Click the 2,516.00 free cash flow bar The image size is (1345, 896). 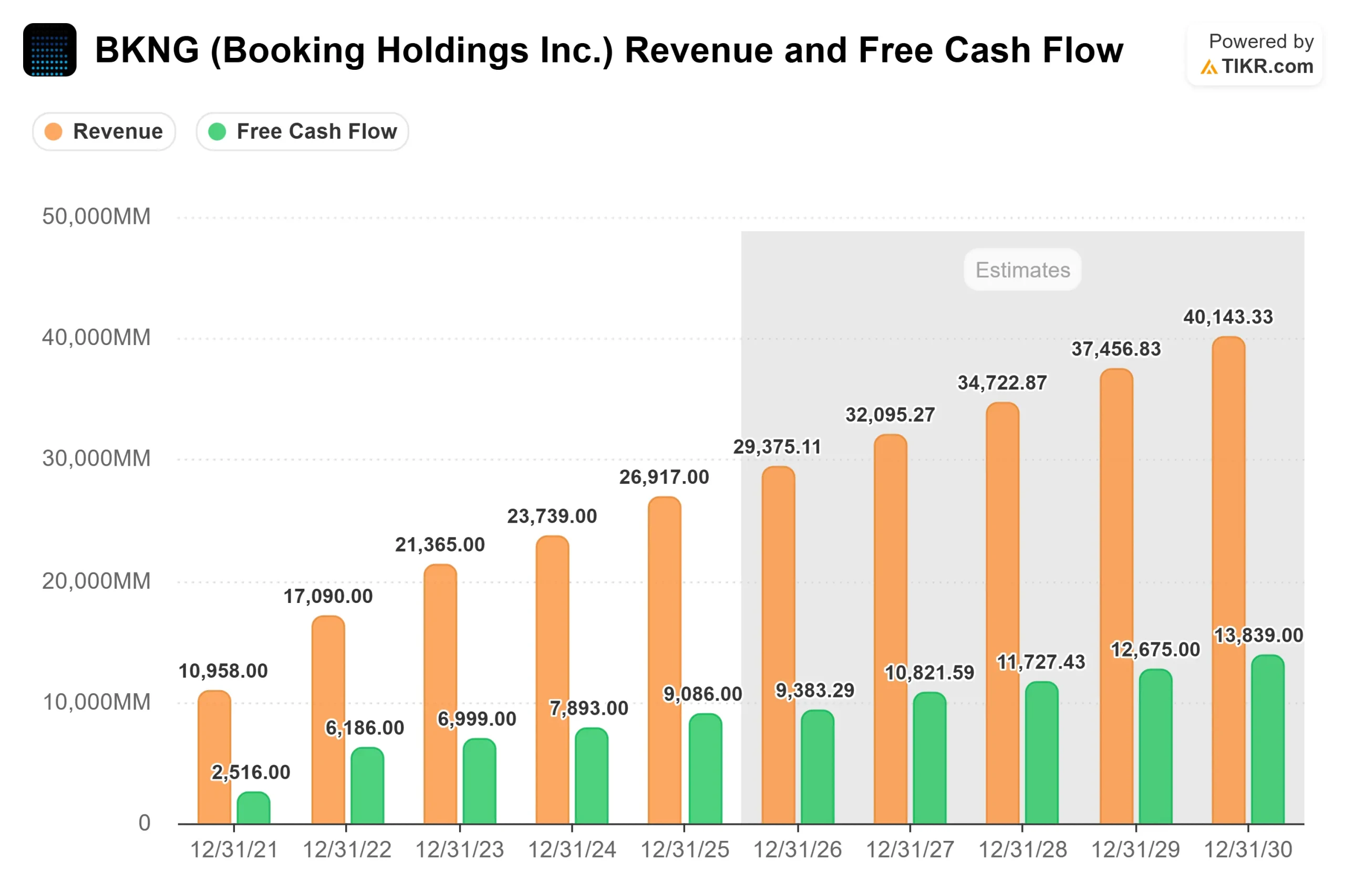[x=253, y=807]
